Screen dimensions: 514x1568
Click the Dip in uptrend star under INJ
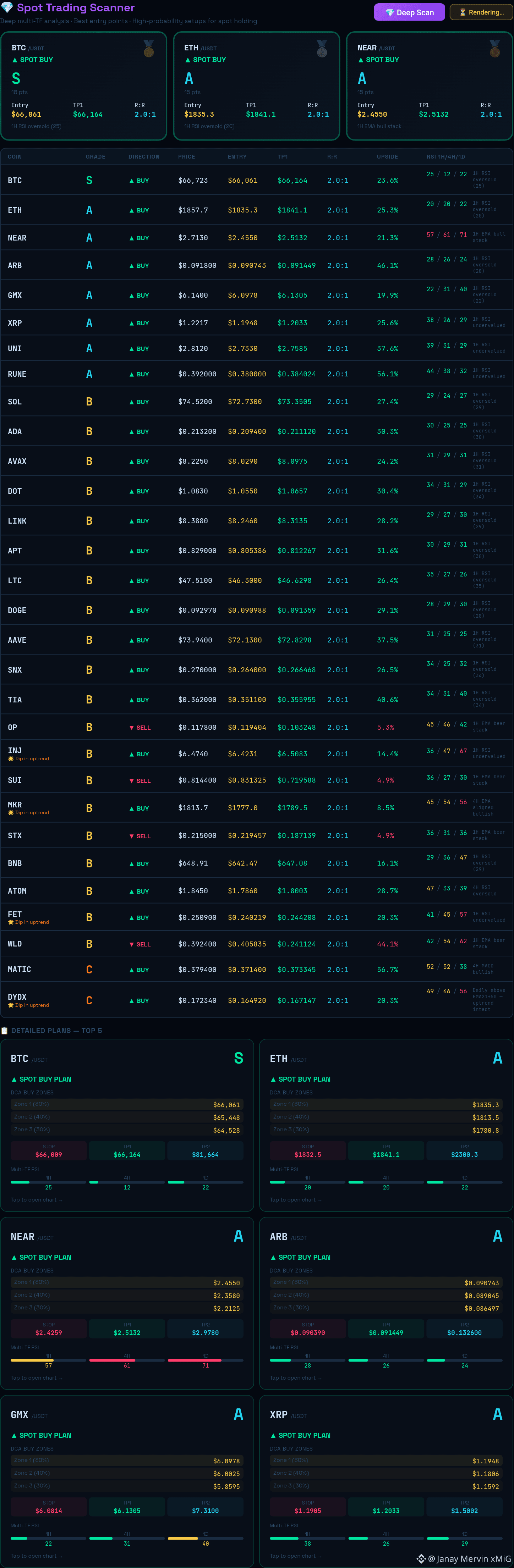tap(11, 758)
